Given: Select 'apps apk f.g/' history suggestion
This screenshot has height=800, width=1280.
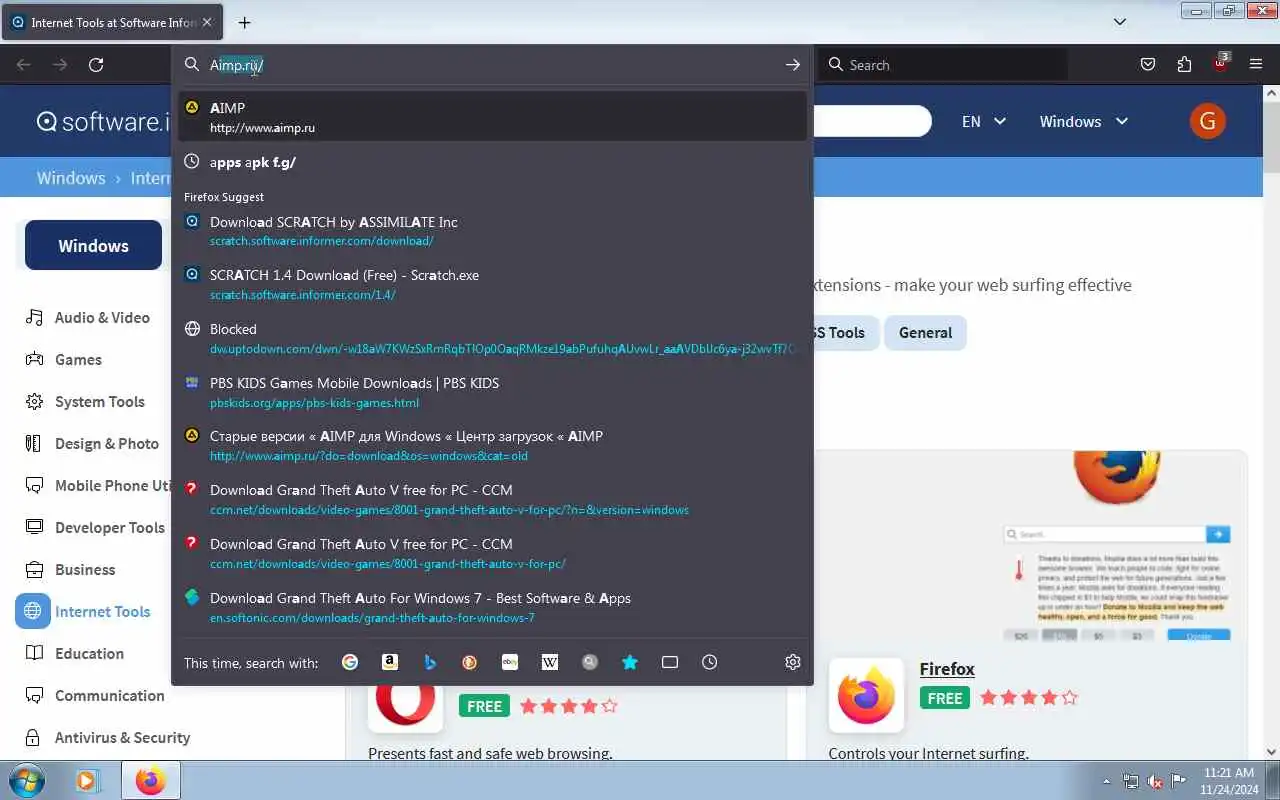Looking at the screenshot, I should point(492,161).
